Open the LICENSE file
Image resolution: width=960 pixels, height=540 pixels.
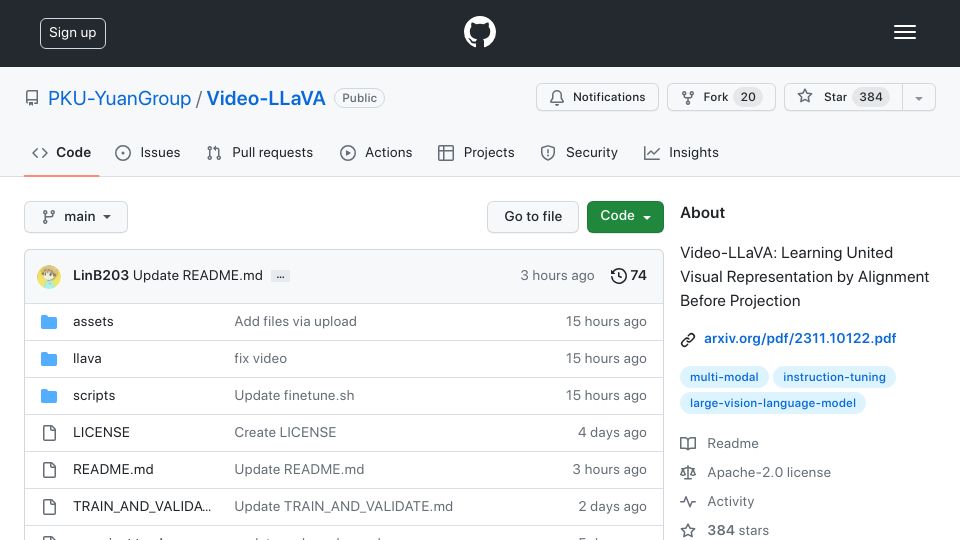(101, 432)
